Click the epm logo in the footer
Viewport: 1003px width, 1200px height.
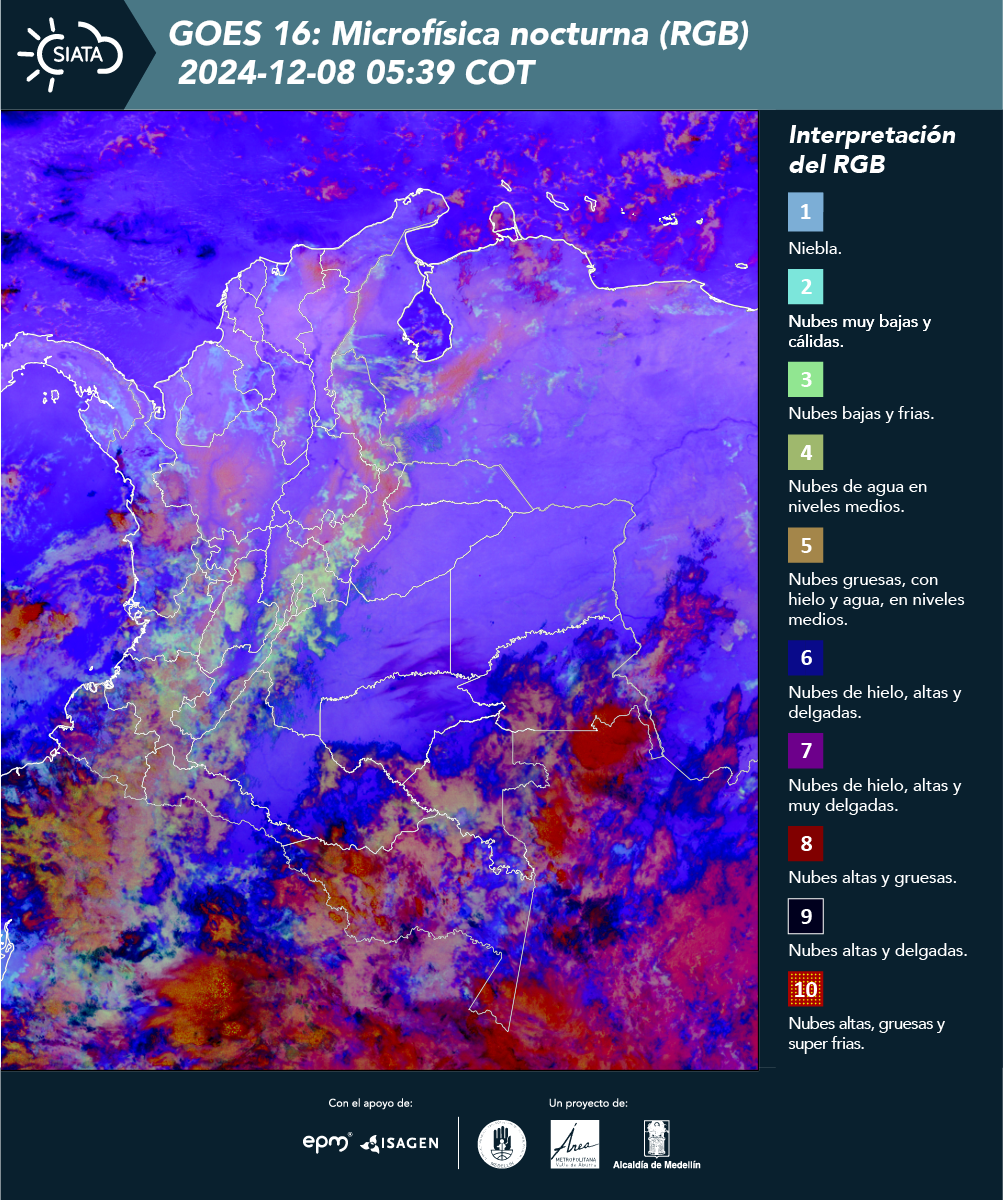click(328, 1142)
